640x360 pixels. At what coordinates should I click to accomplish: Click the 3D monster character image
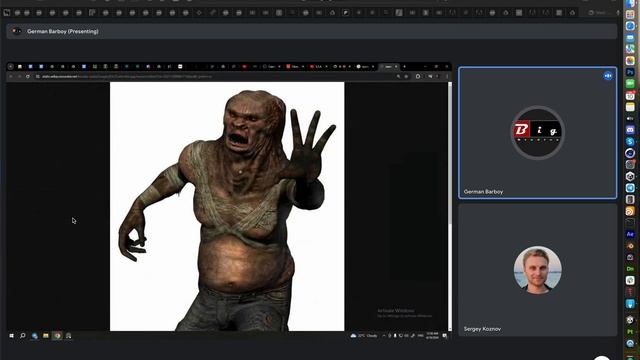(227, 207)
